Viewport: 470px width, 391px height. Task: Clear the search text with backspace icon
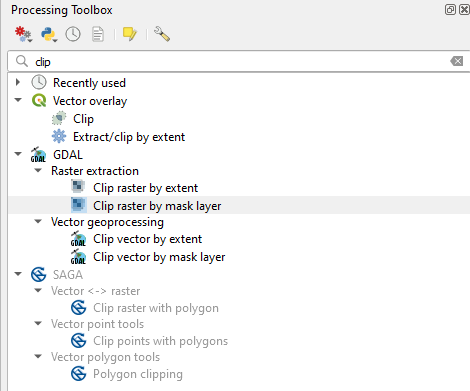tap(456, 61)
